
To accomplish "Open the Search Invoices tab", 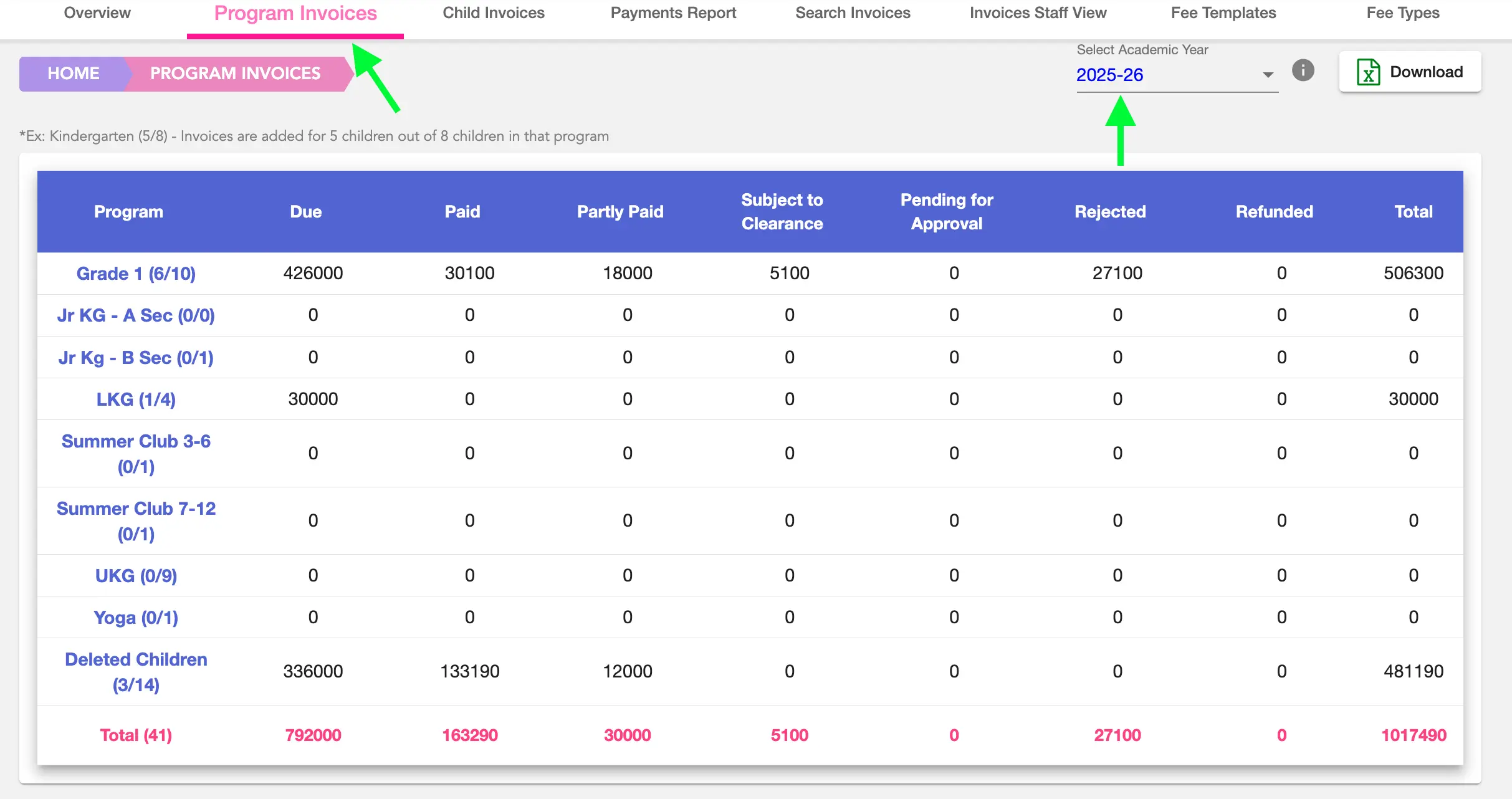I will click(x=853, y=13).
